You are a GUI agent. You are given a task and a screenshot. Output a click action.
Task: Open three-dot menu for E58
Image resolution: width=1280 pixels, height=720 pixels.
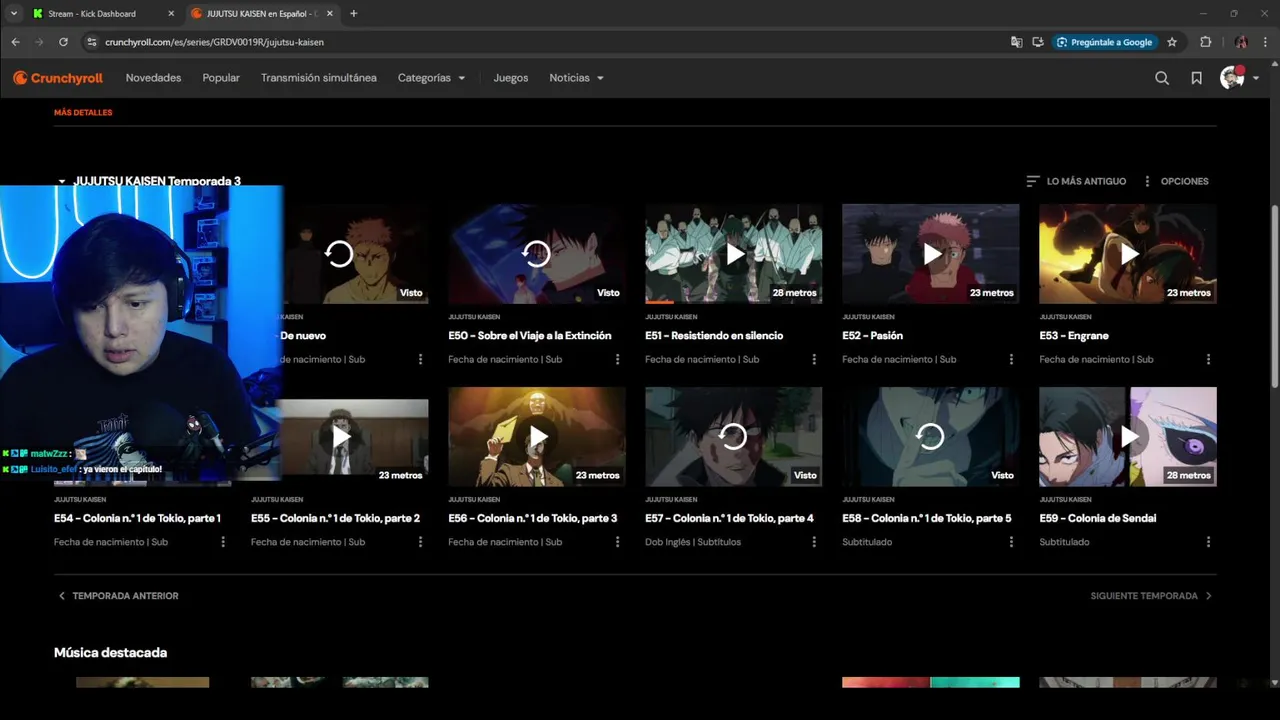(1011, 542)
